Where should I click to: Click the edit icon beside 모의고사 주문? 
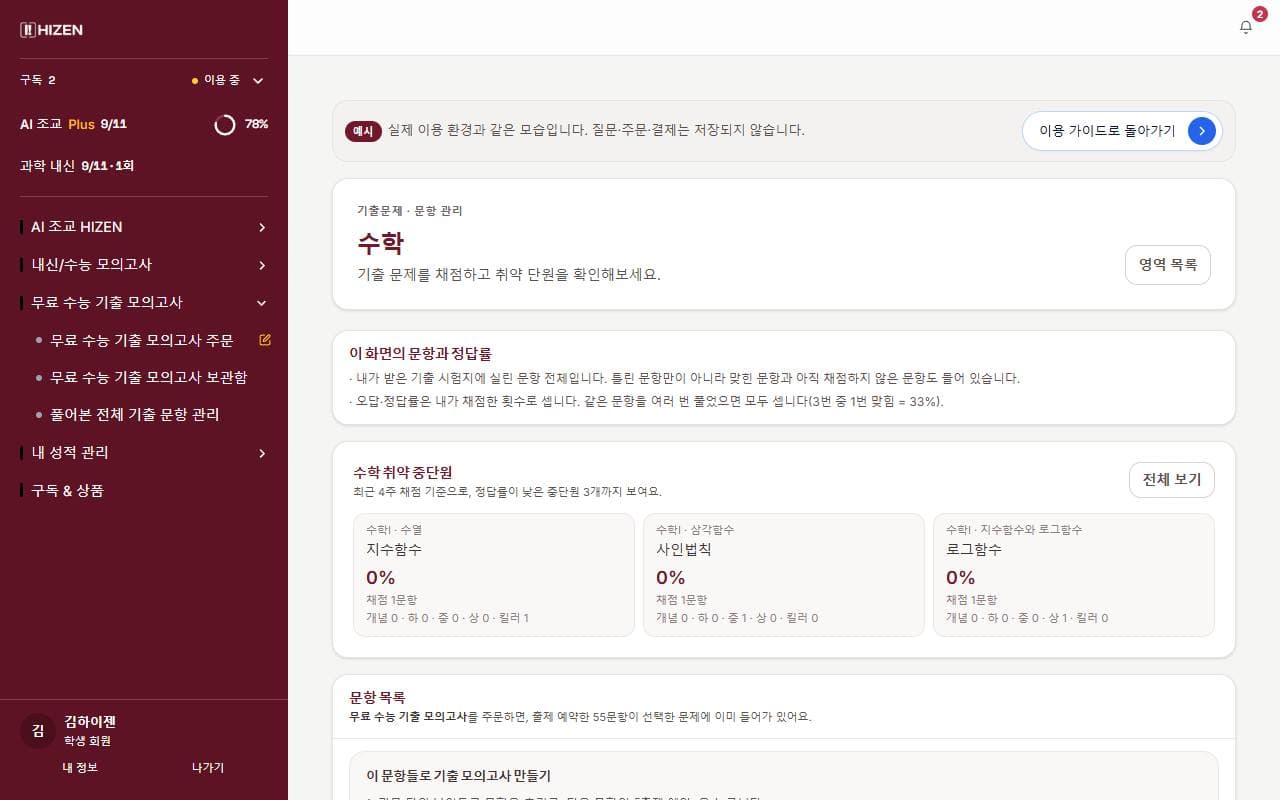point(265,340)
